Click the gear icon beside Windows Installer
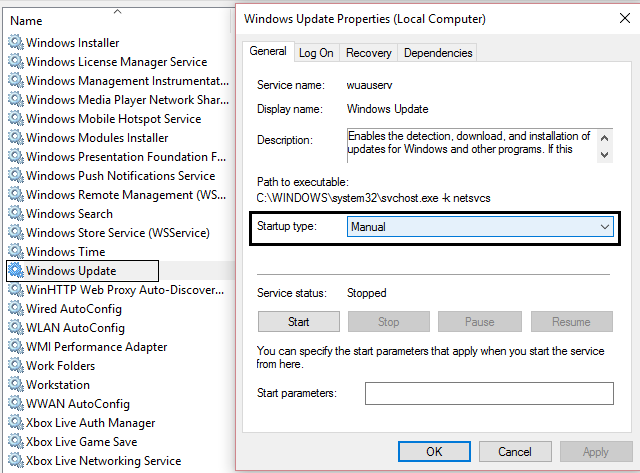The height and width of the screenshot is (473, 640). tap(15, 43)
